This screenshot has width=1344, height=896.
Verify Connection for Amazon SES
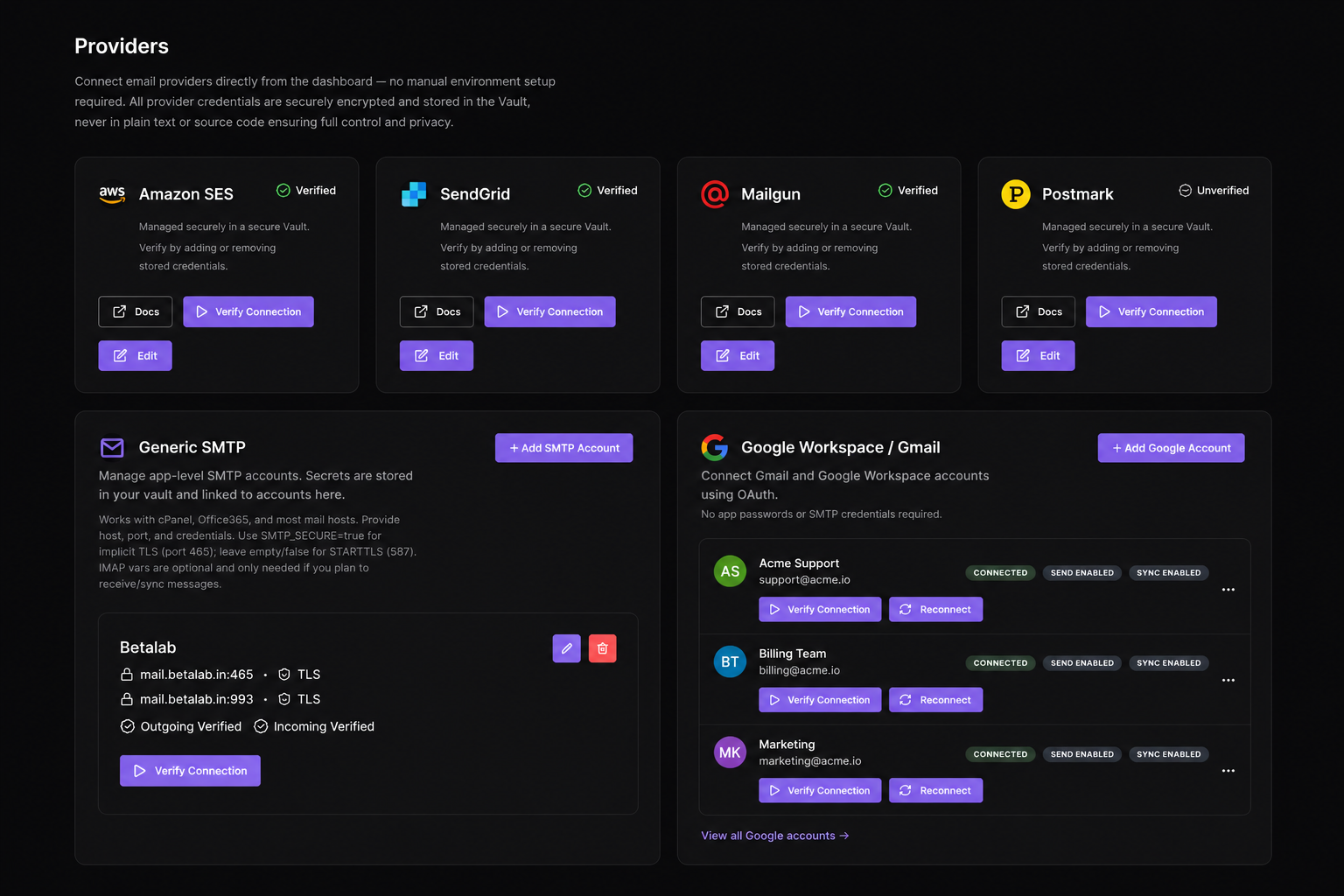click(248, 311)
